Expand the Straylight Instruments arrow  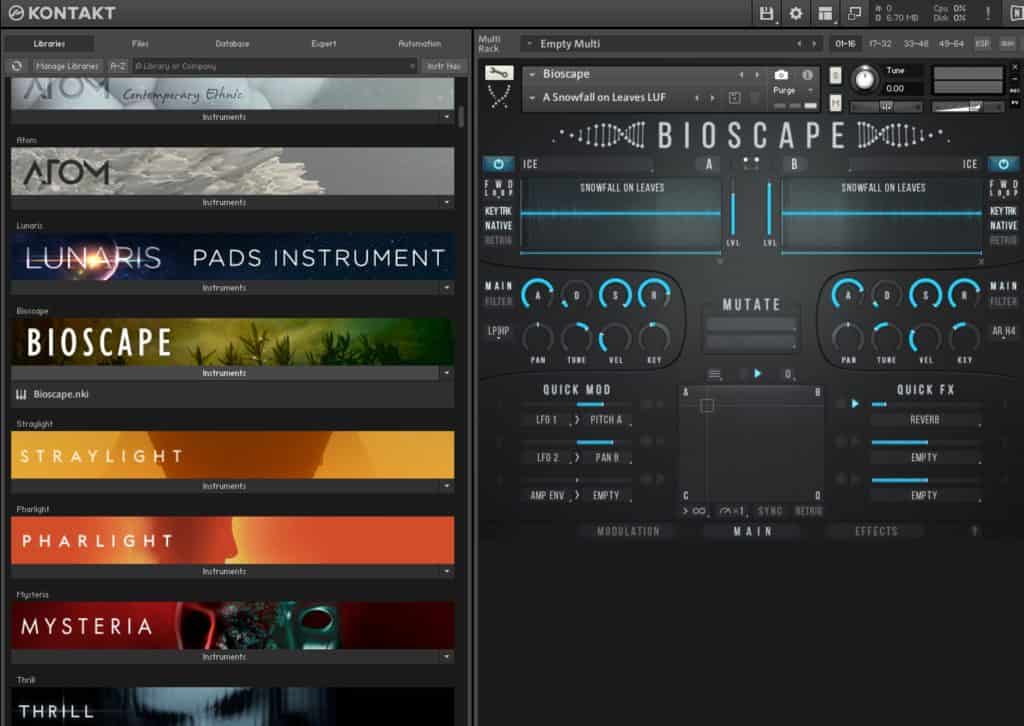click(447, 486)
